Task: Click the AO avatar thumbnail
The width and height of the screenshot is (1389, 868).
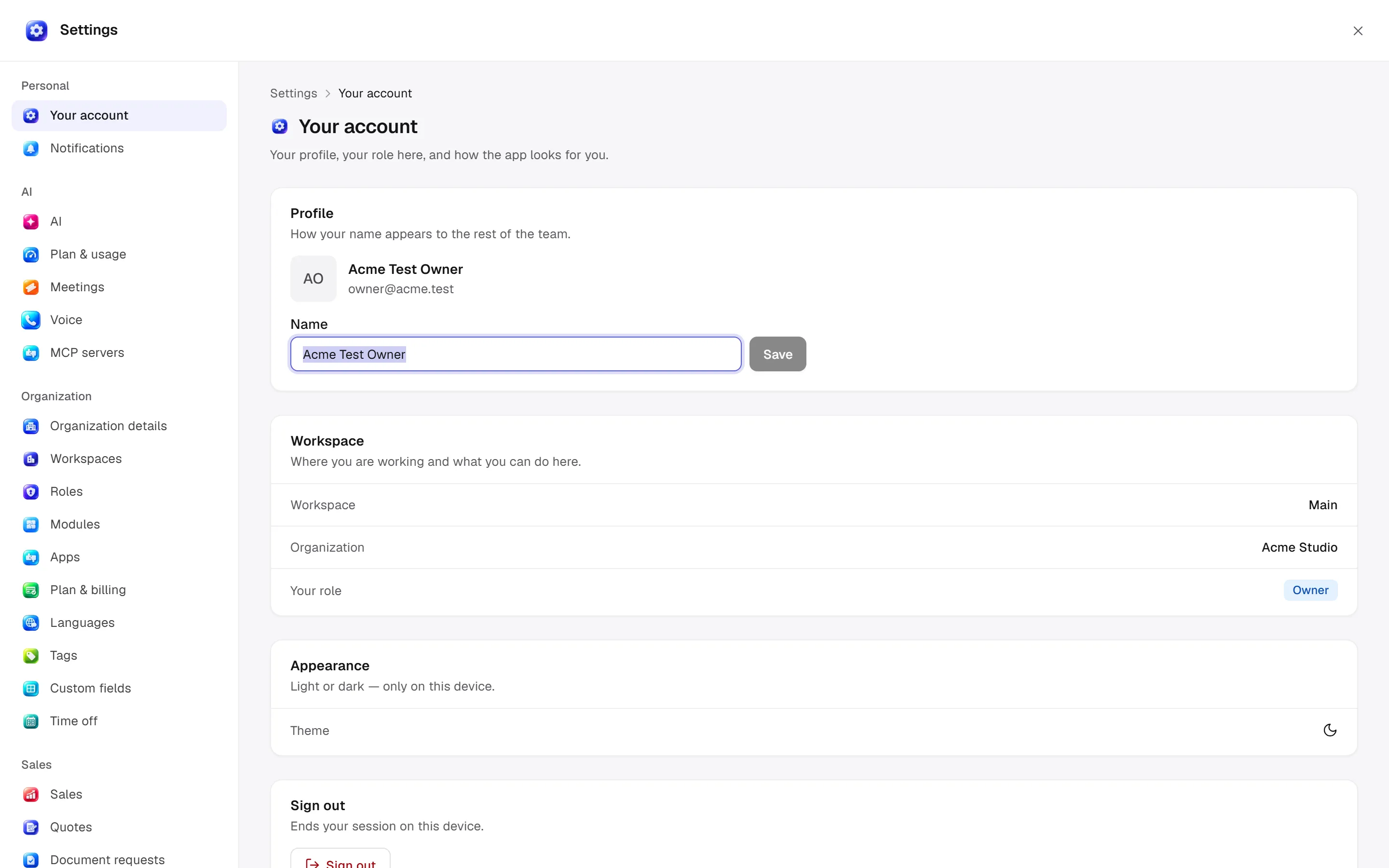Action: [313, 278]
